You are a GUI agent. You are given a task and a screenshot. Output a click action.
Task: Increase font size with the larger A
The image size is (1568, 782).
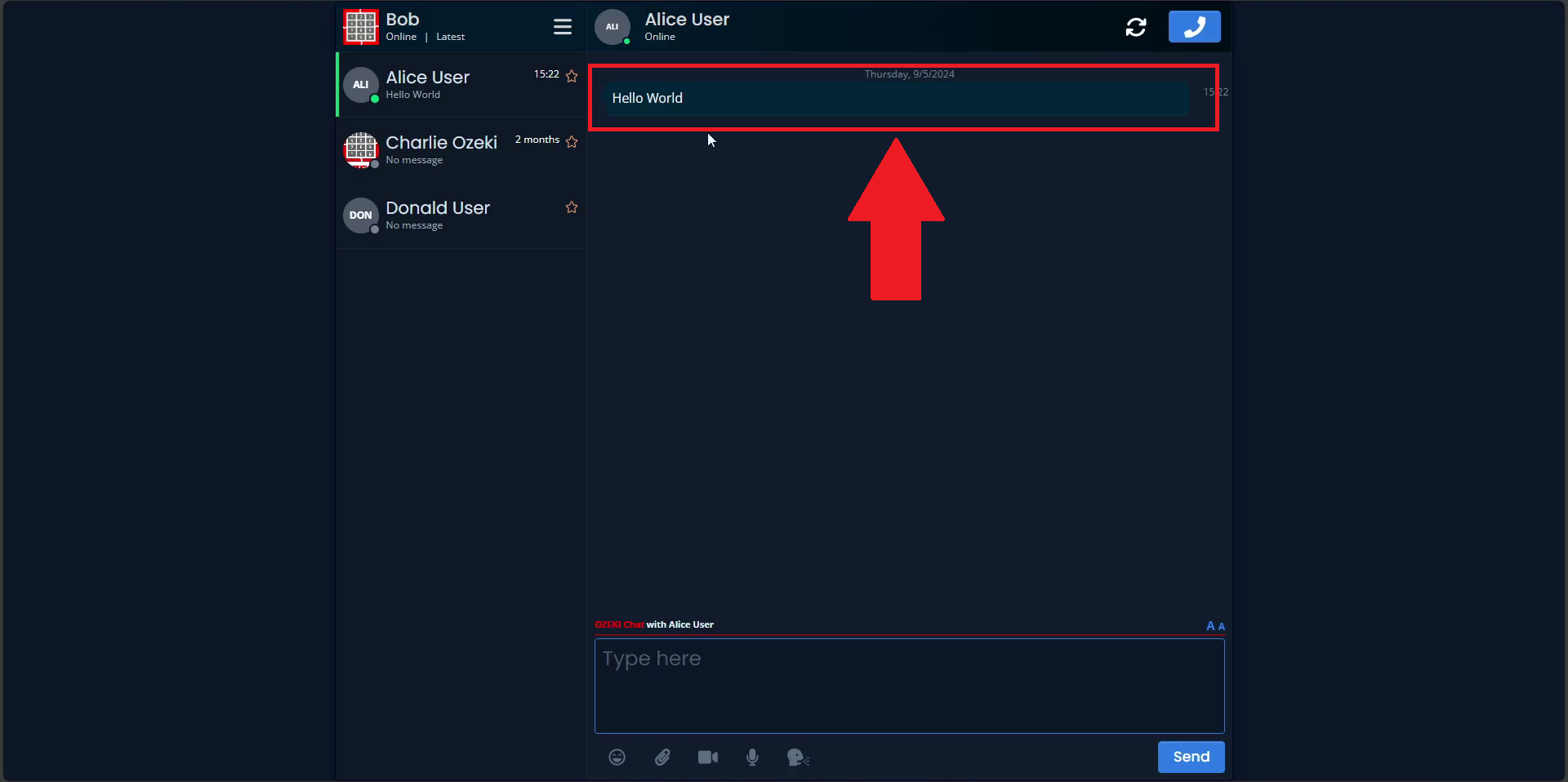coord(1210,626)
